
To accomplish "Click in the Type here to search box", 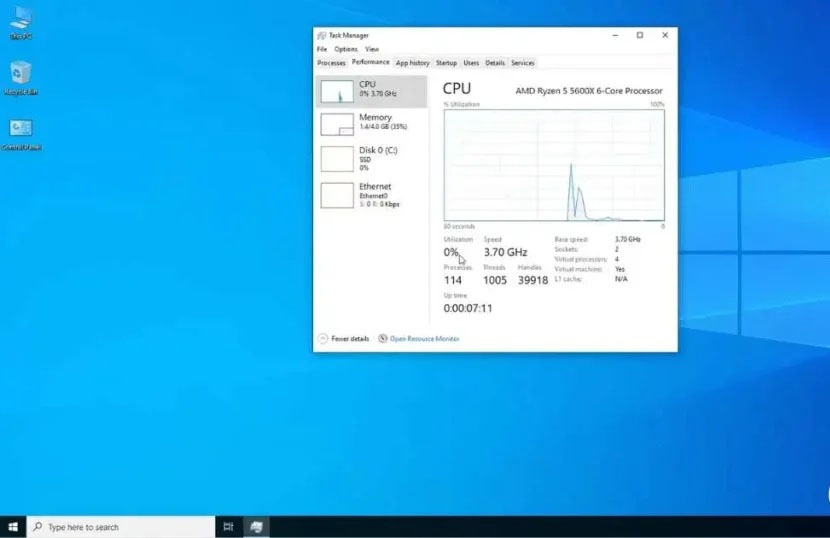I will (x=121, y=527).
